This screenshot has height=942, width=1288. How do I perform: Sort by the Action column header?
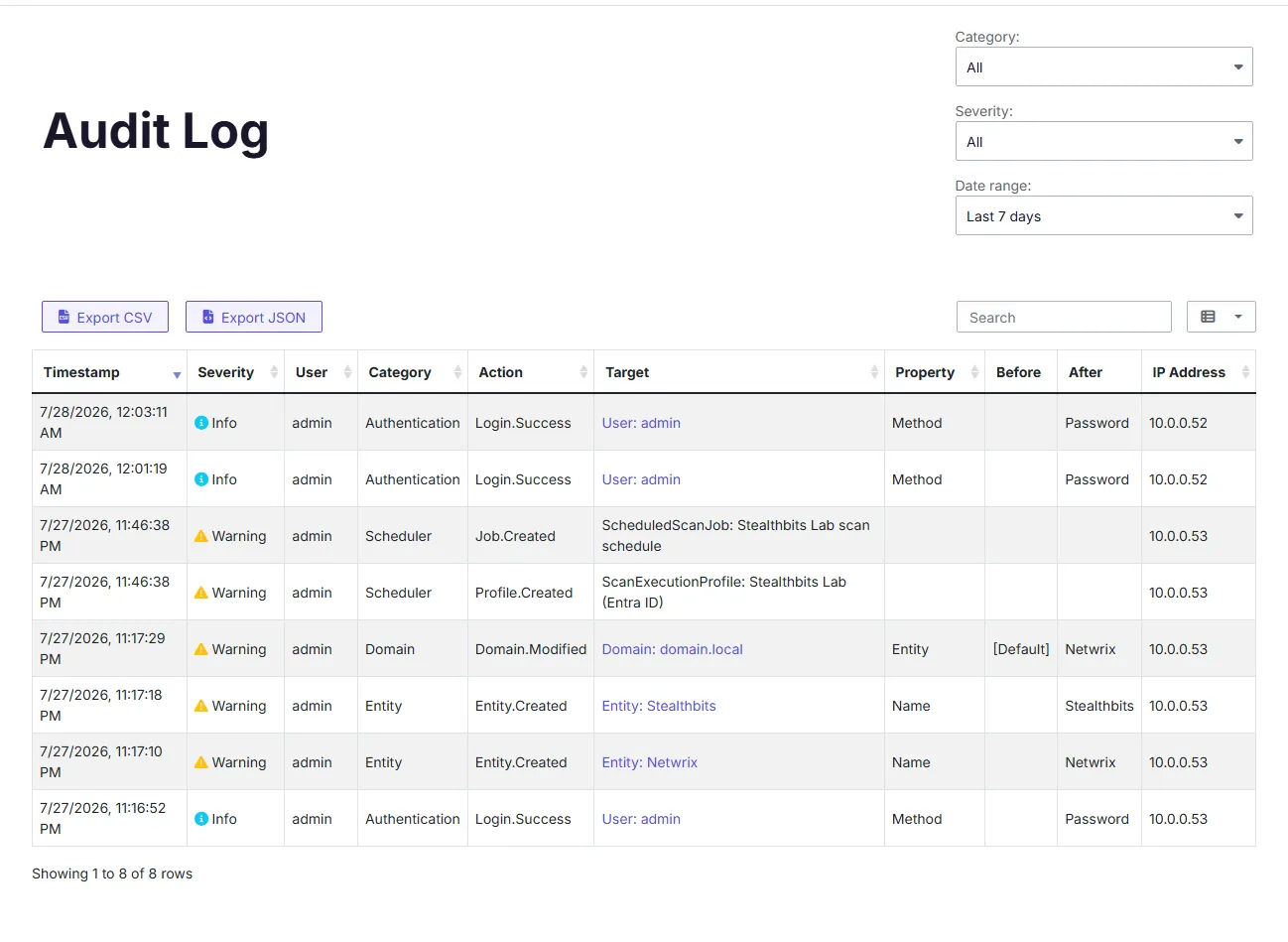tap(530, 372)
